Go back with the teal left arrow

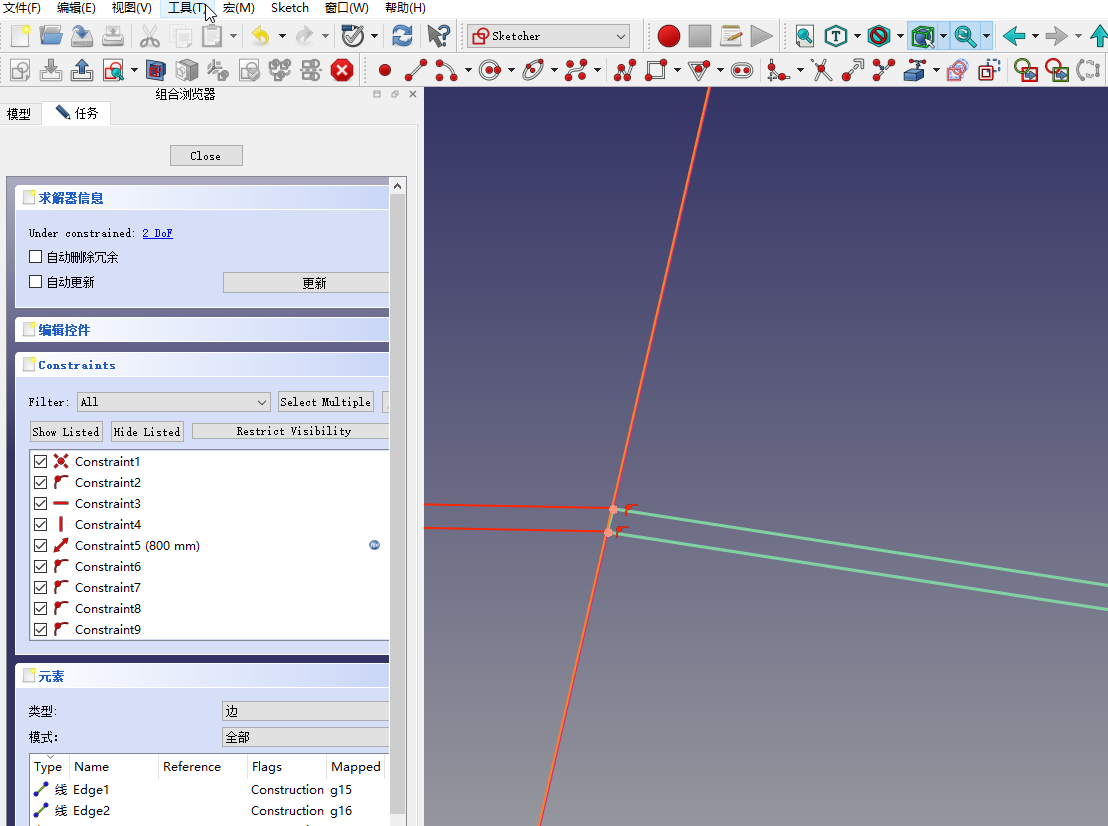tap(1014, 35)
